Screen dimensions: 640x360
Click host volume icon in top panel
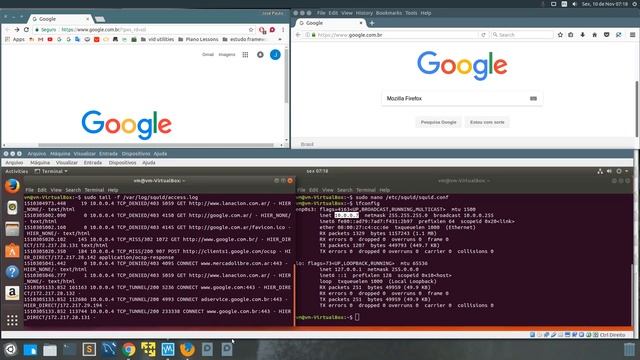coord(575,4)
